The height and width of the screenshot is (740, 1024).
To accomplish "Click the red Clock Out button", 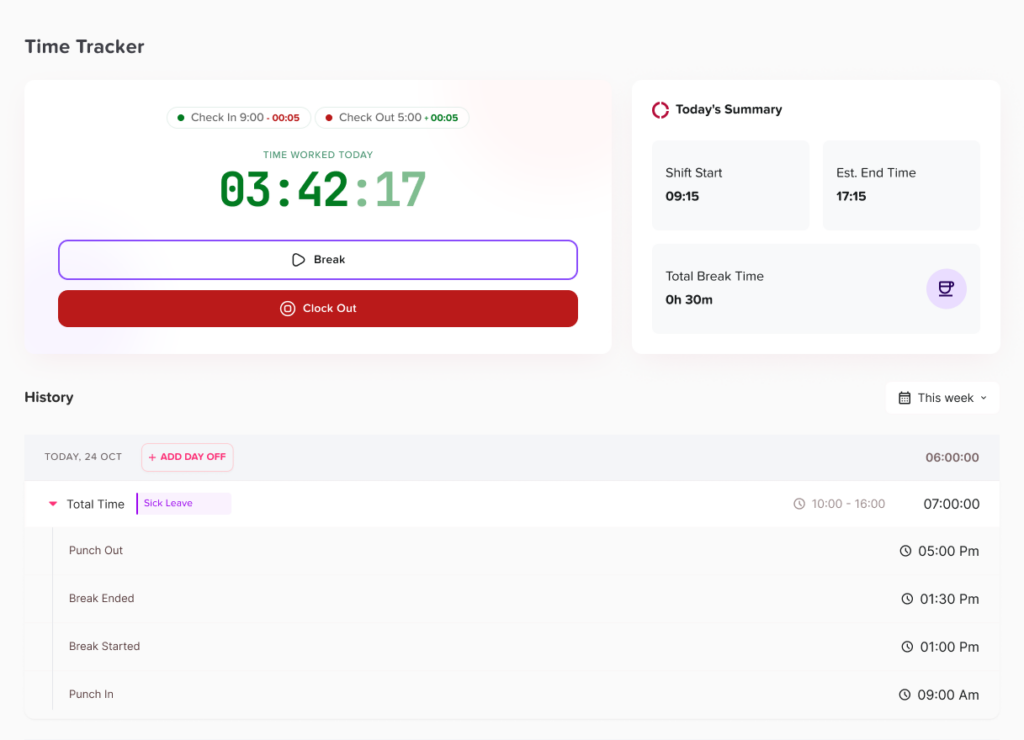I will pyautogui.click(x=318, y=308).
